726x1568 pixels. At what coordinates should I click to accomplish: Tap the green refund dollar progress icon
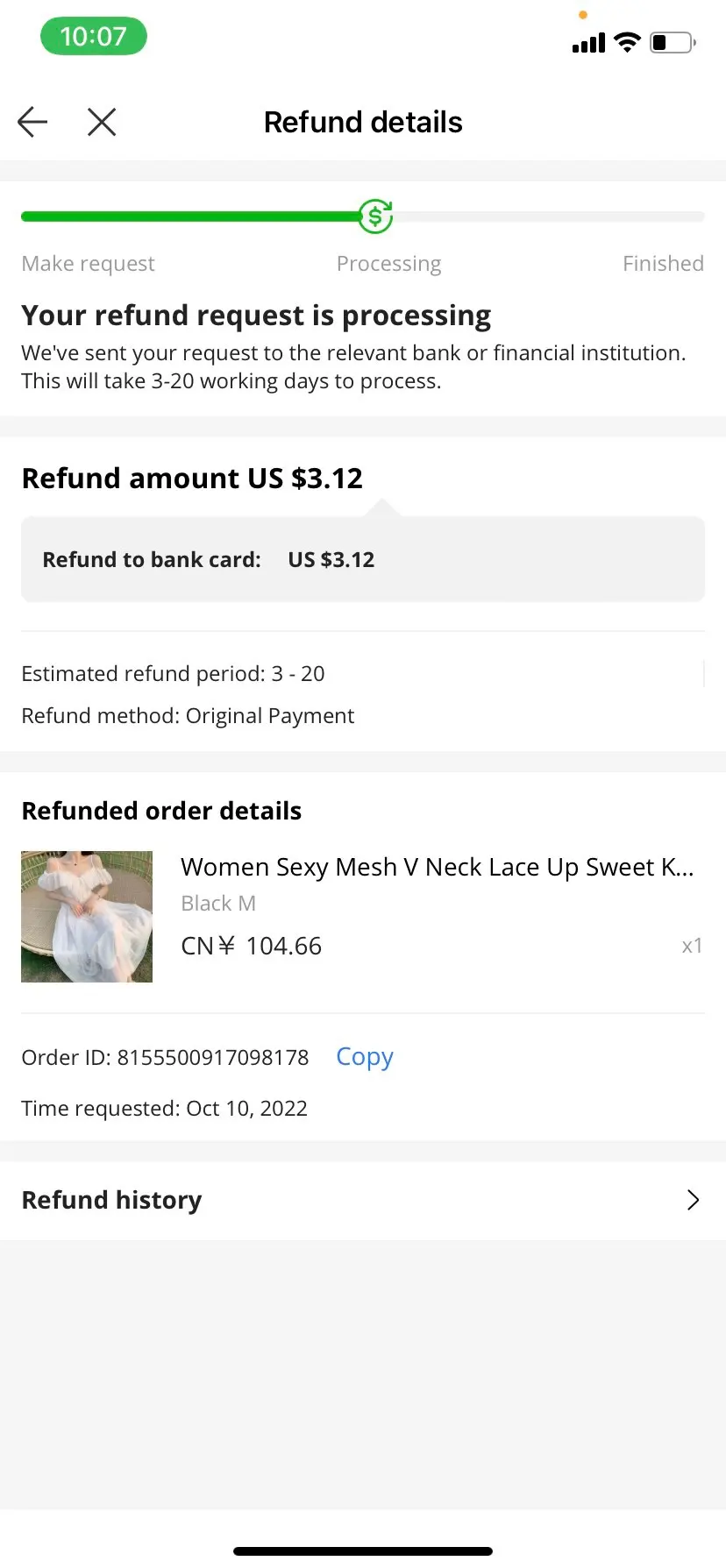[x=375, y=216]
